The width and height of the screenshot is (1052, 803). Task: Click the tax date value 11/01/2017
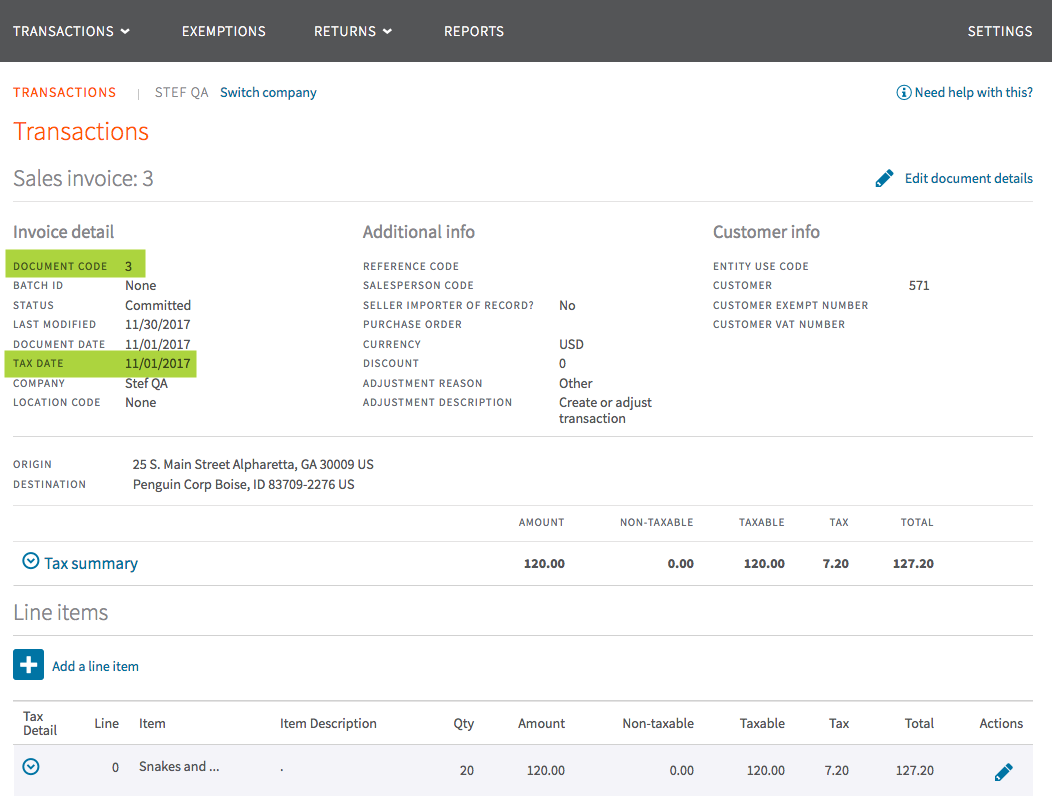(x=158, y=364)
